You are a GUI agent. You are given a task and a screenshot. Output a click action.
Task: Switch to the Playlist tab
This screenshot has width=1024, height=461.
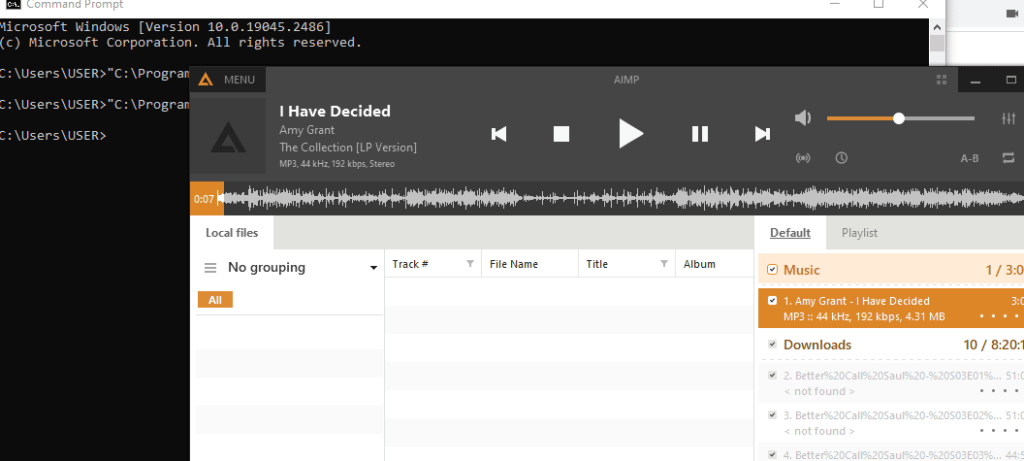[859, 233]
